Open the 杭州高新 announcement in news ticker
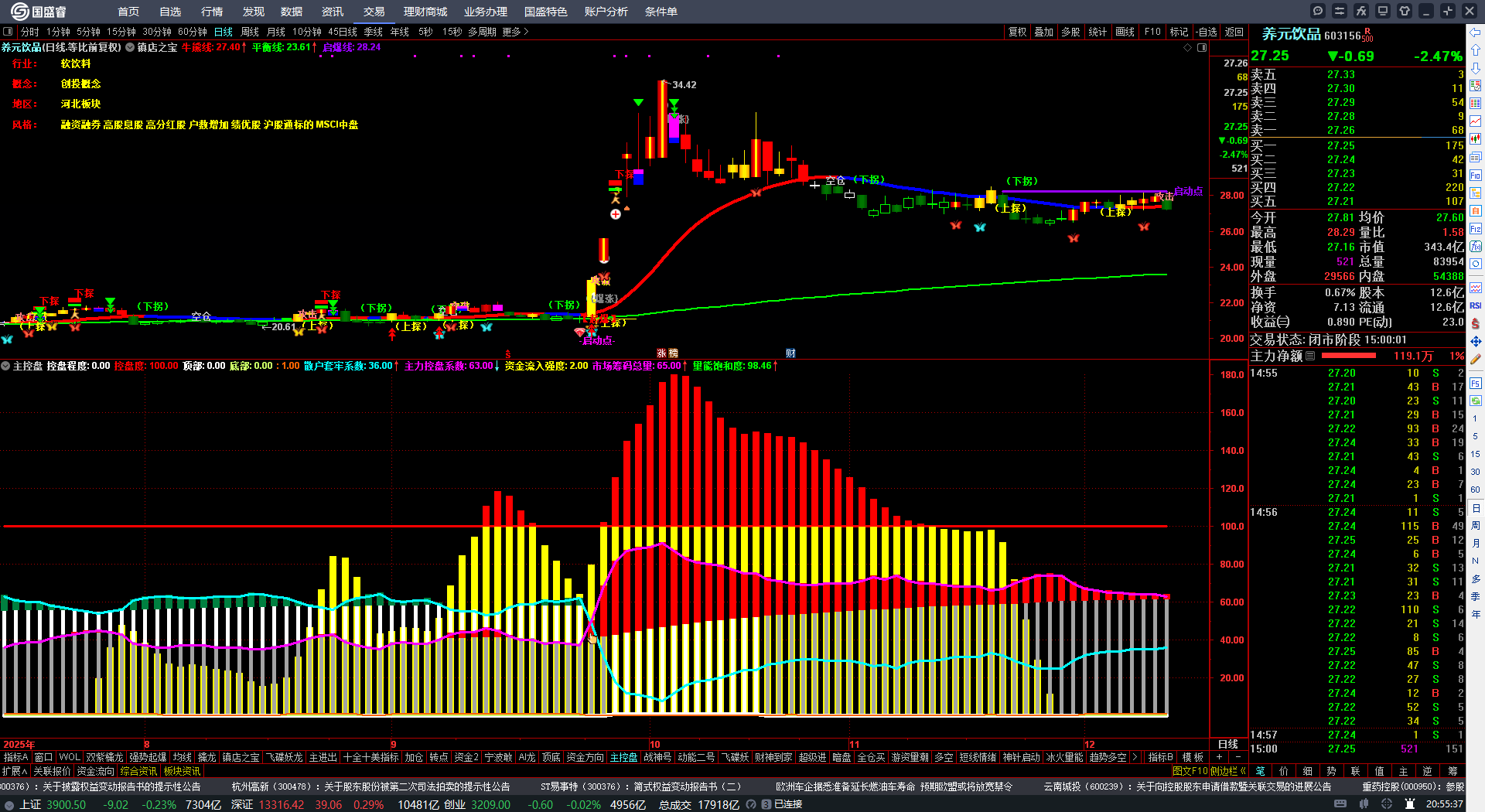Screen dimensions: 1485x812 (x=370, y=786)
